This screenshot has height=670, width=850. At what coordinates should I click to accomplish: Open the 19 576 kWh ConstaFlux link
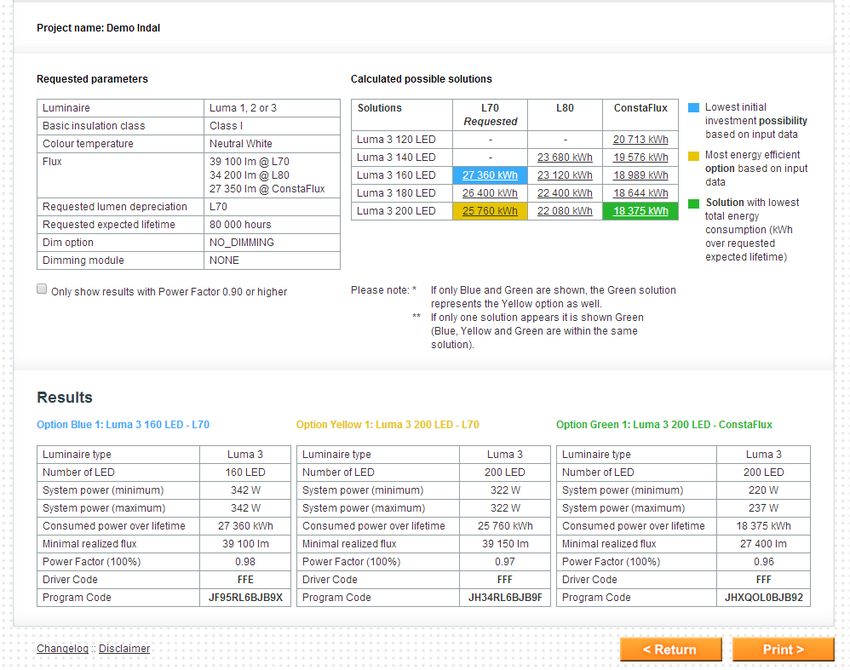pos(640,157)
